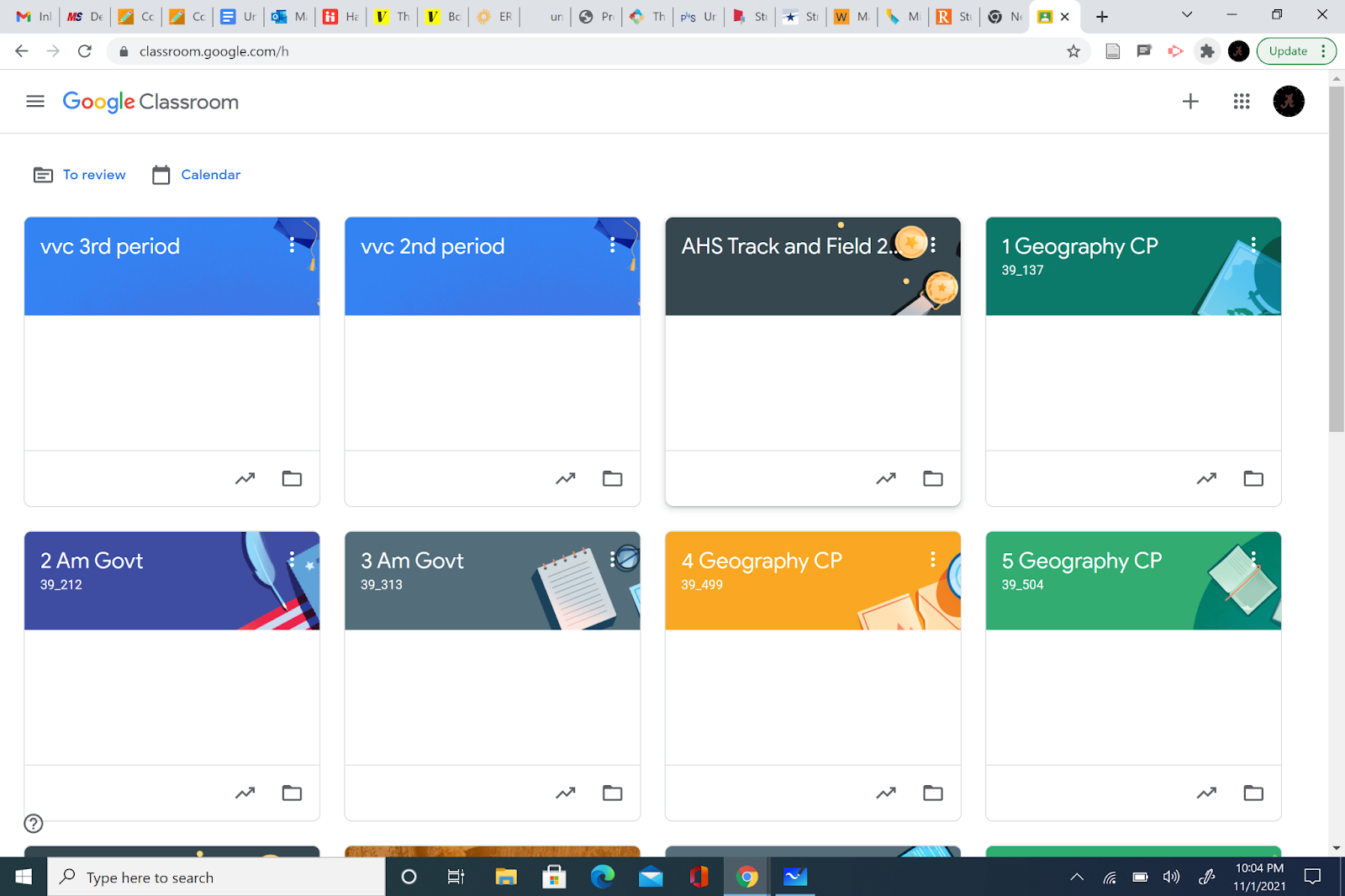Open gradebook for 1 Geography CP

(1206, 478)
